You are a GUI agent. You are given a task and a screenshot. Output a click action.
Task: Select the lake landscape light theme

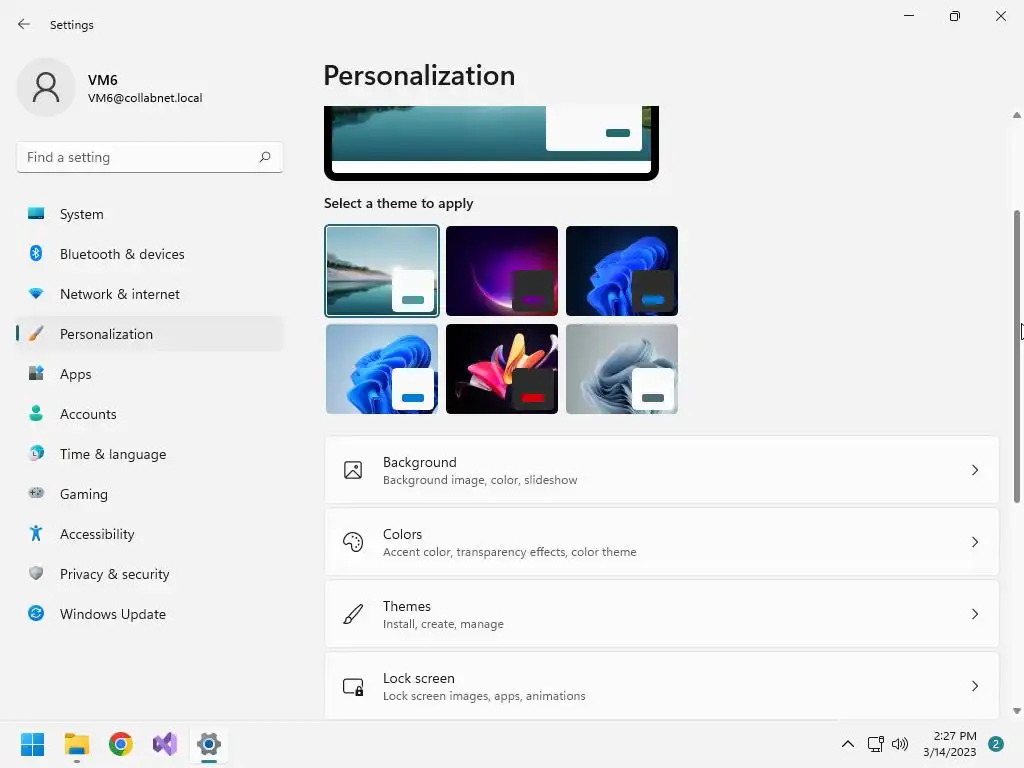coord(381,270)
